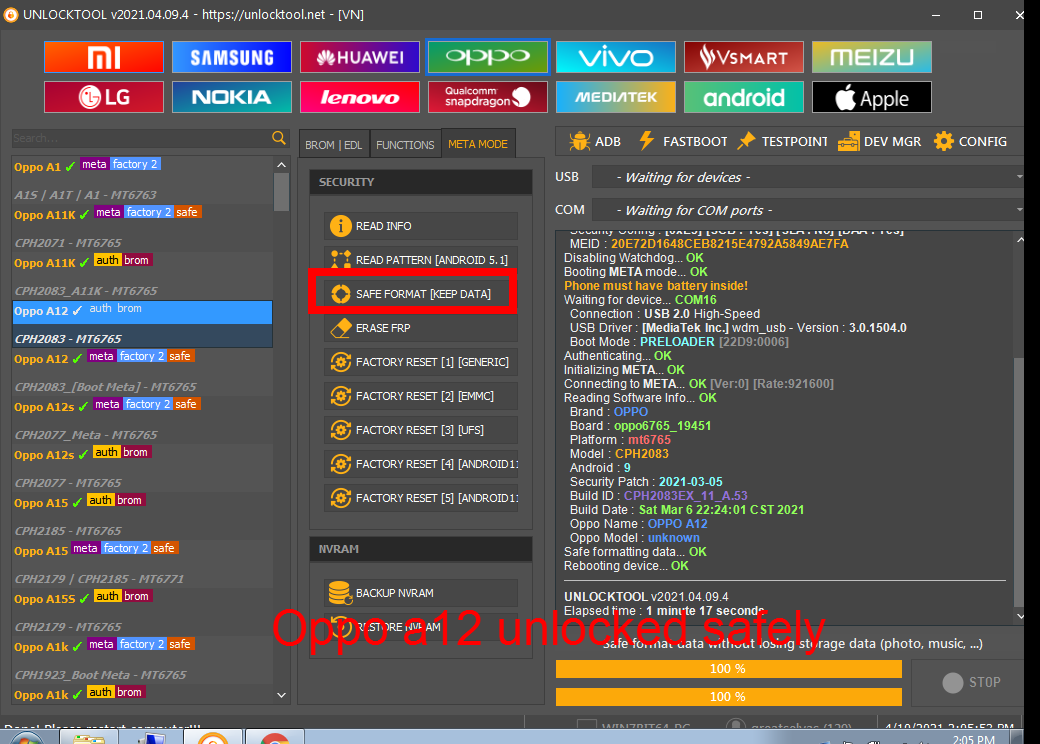Click the 'Phone must have battery inside!' warning
1040x744 pixels.
(x=656, y=286)
